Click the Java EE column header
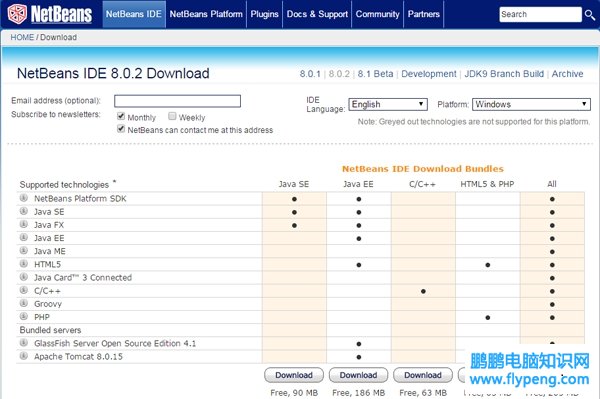600x399 pixels. pyautogui.click(x=358, y=184)
